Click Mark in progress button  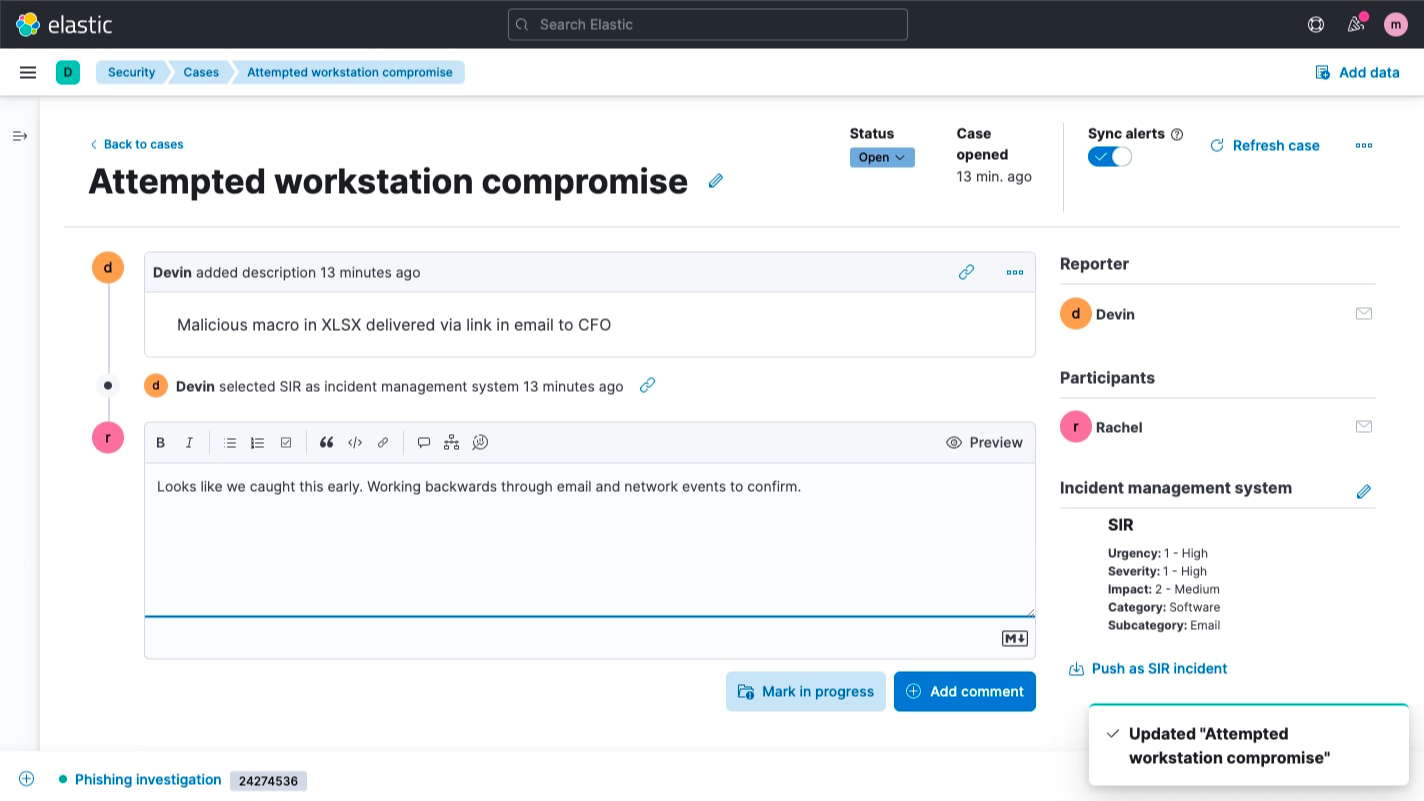point(806,691)
